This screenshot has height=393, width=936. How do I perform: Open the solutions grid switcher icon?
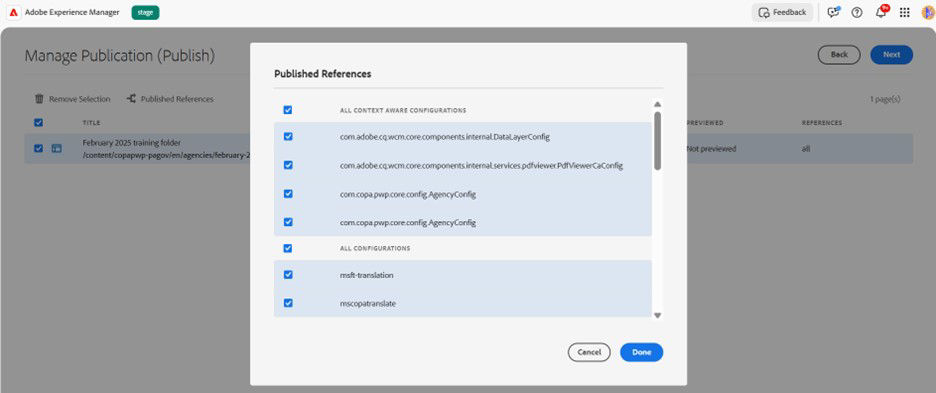click(x=905, y=13)
